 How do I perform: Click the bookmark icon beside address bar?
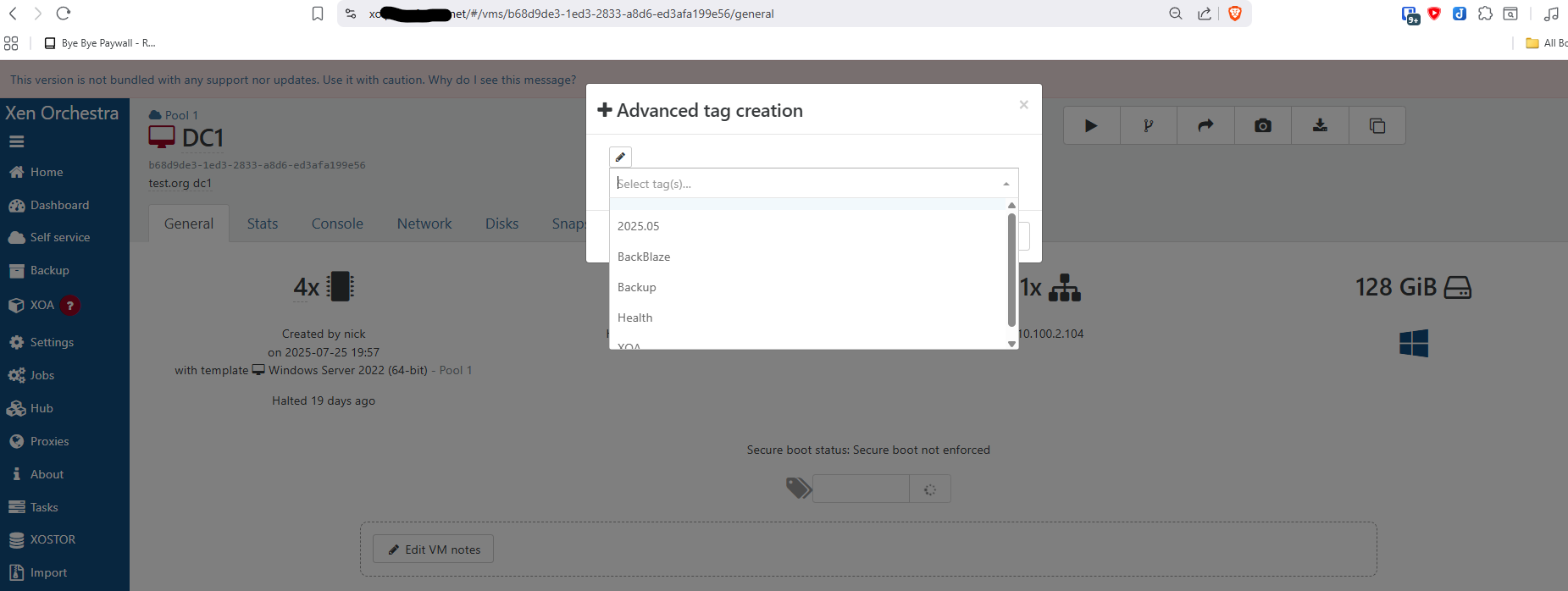tap(318, 14)
